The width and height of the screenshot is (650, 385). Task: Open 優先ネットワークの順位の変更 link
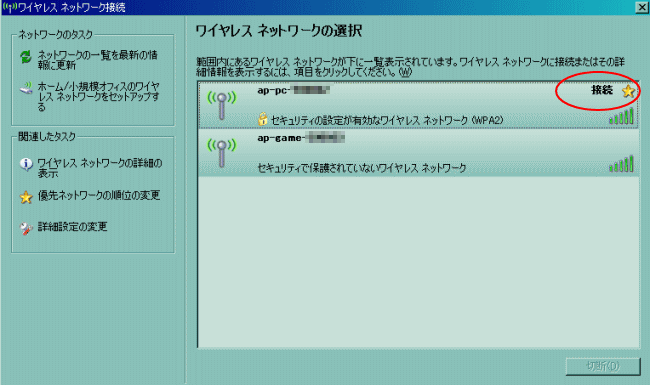(99, 195)
